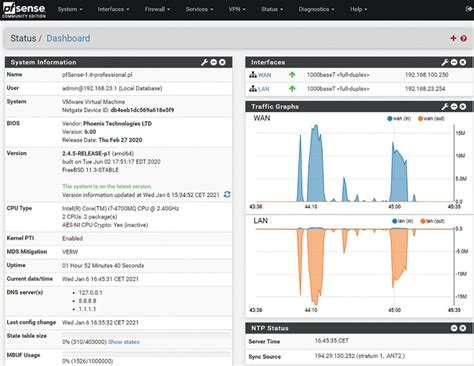
Task: Click the WAN traffic graph area
Action: point(355,163)
